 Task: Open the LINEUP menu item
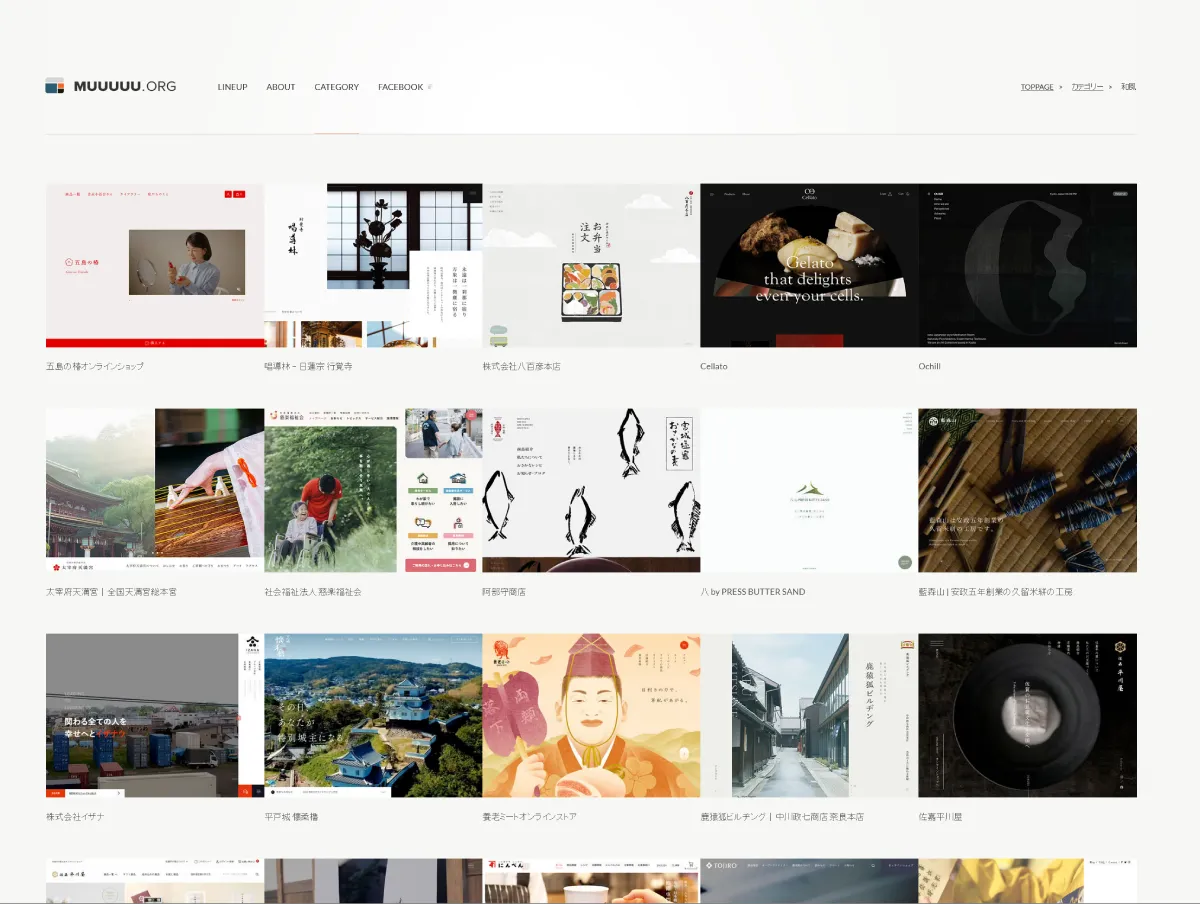(232, 87)
